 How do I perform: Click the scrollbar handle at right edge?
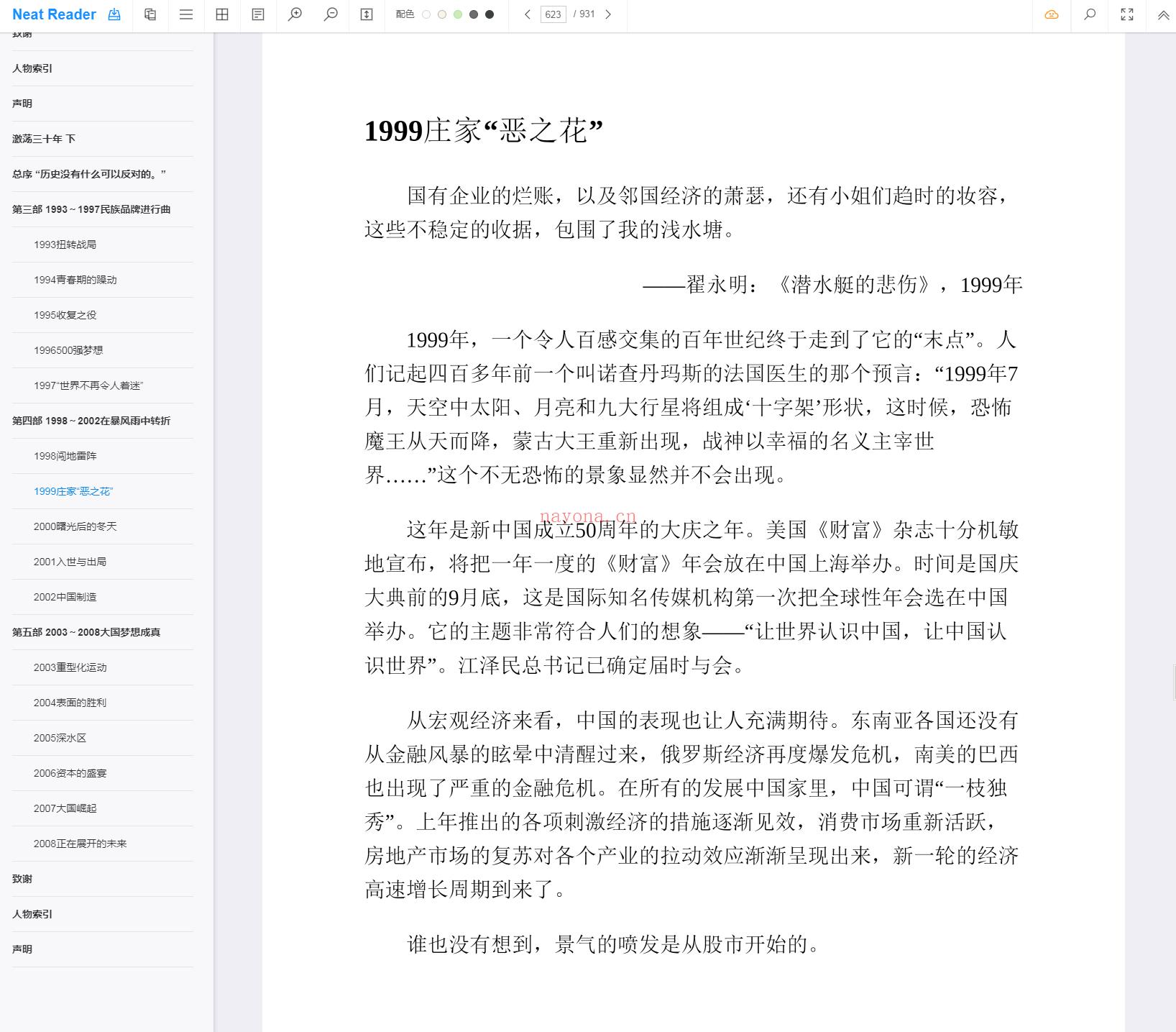click(1174, 683)
